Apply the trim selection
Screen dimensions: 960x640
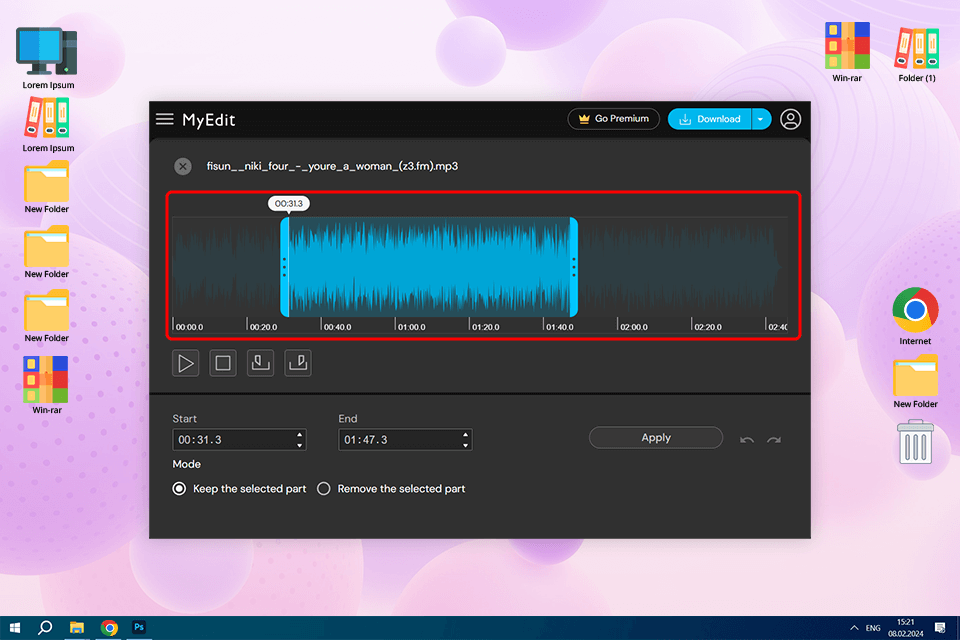(x=655, y=438)
